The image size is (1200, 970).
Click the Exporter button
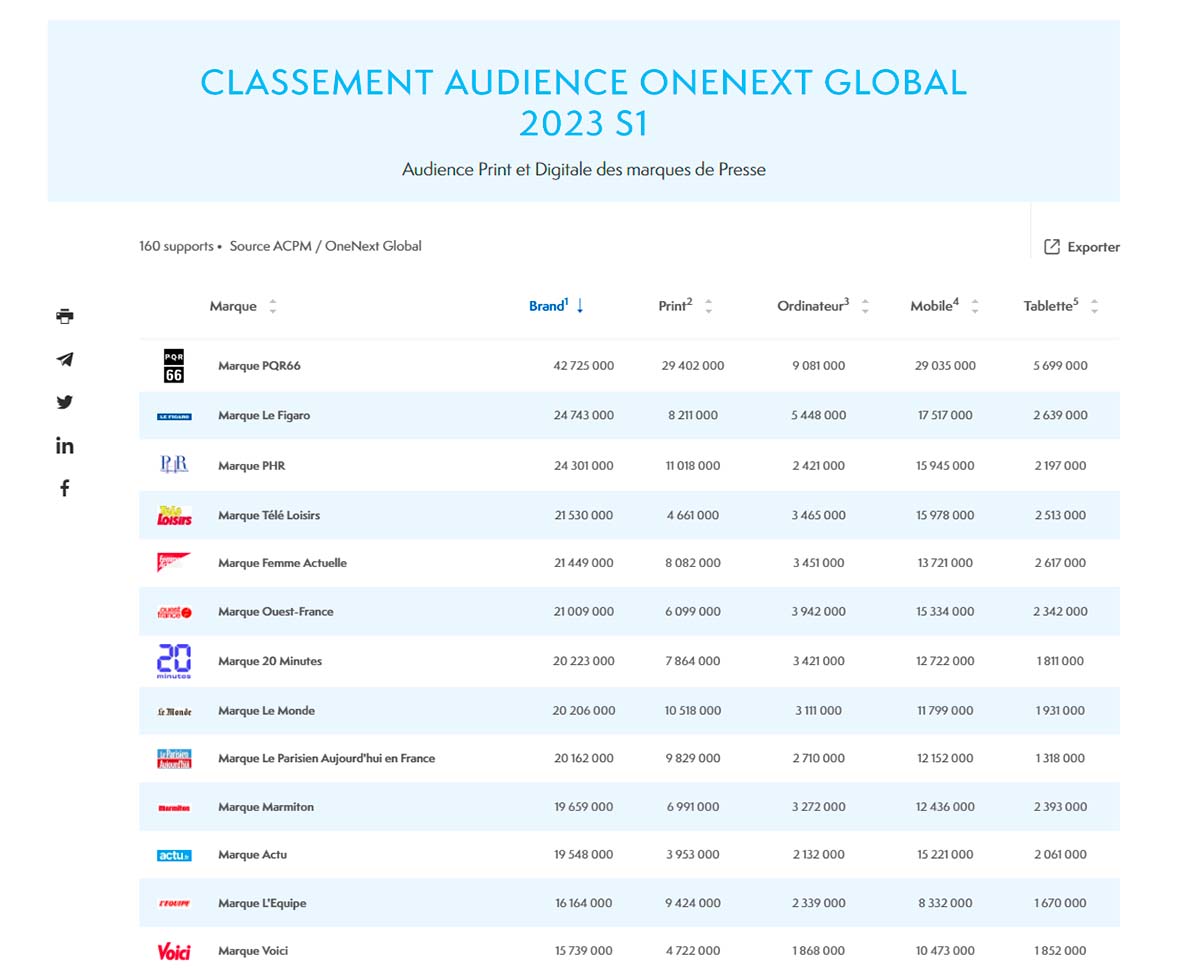[x=1081, y=247]
